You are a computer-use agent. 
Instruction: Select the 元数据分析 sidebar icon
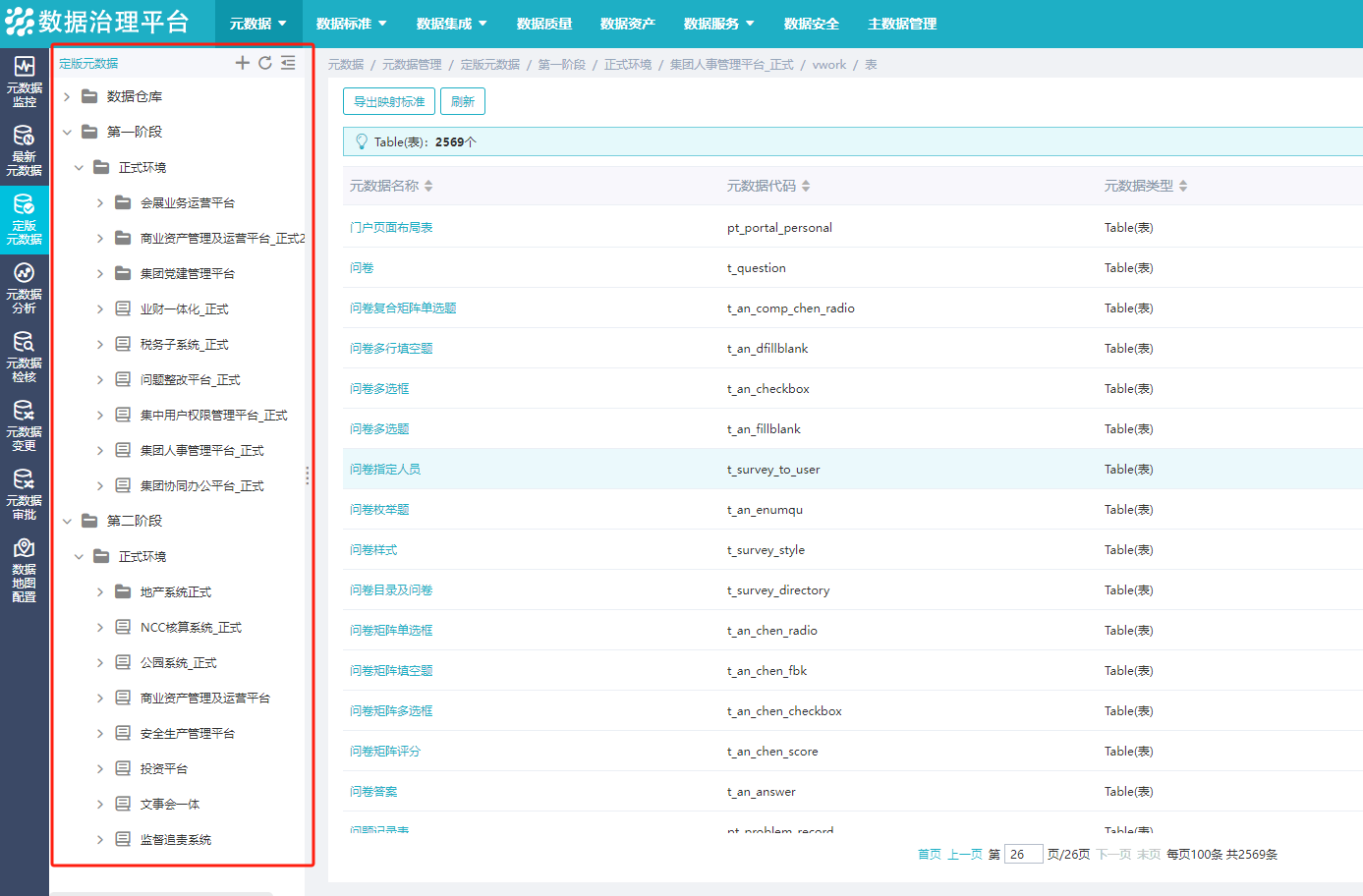tap(24, 287)
